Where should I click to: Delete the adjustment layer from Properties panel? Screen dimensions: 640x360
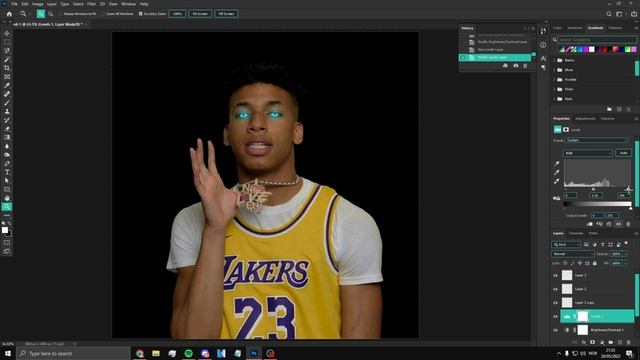[x=628, y=224]
